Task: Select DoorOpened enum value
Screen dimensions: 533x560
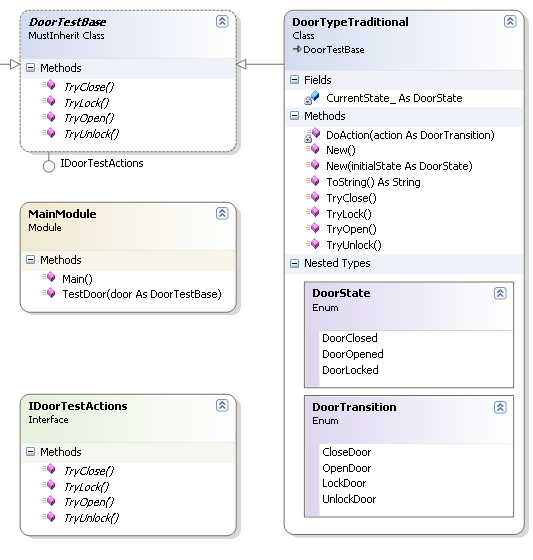Action: pyautogui.click(x=353, y=354)
